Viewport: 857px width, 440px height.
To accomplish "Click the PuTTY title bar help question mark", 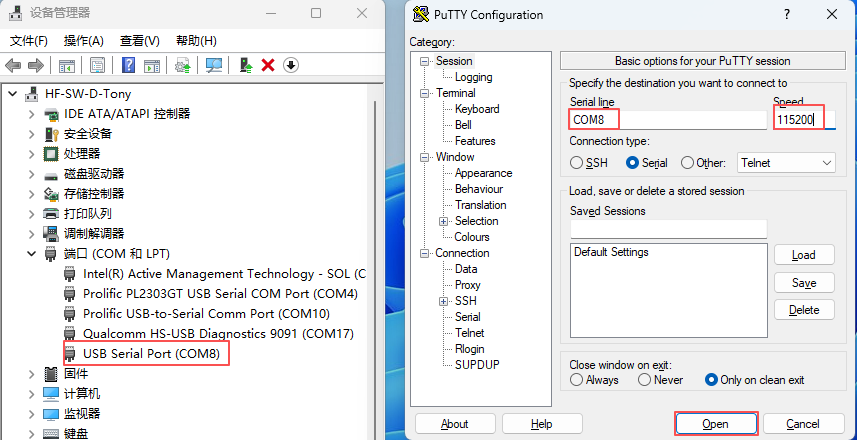I will [787, 14].
